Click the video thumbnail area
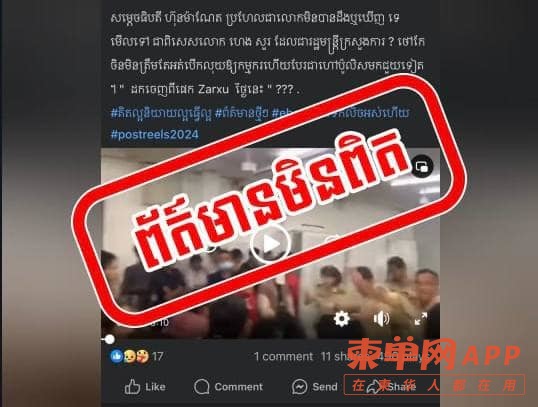This screenshot has width=538, height=407. pos(270,244)
